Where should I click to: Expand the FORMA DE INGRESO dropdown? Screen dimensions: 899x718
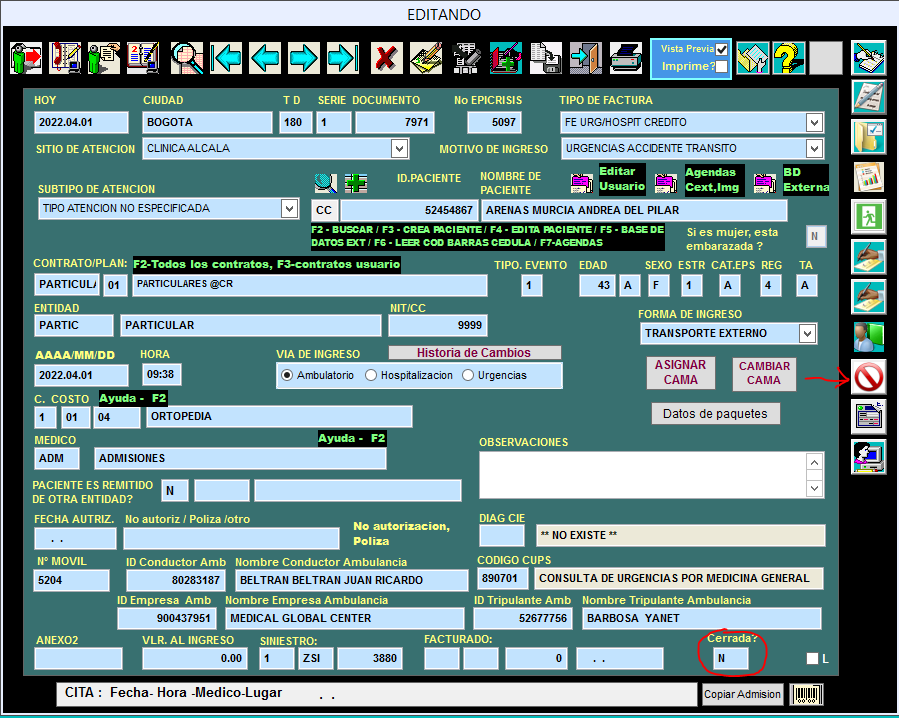click(x=807, y=333)
